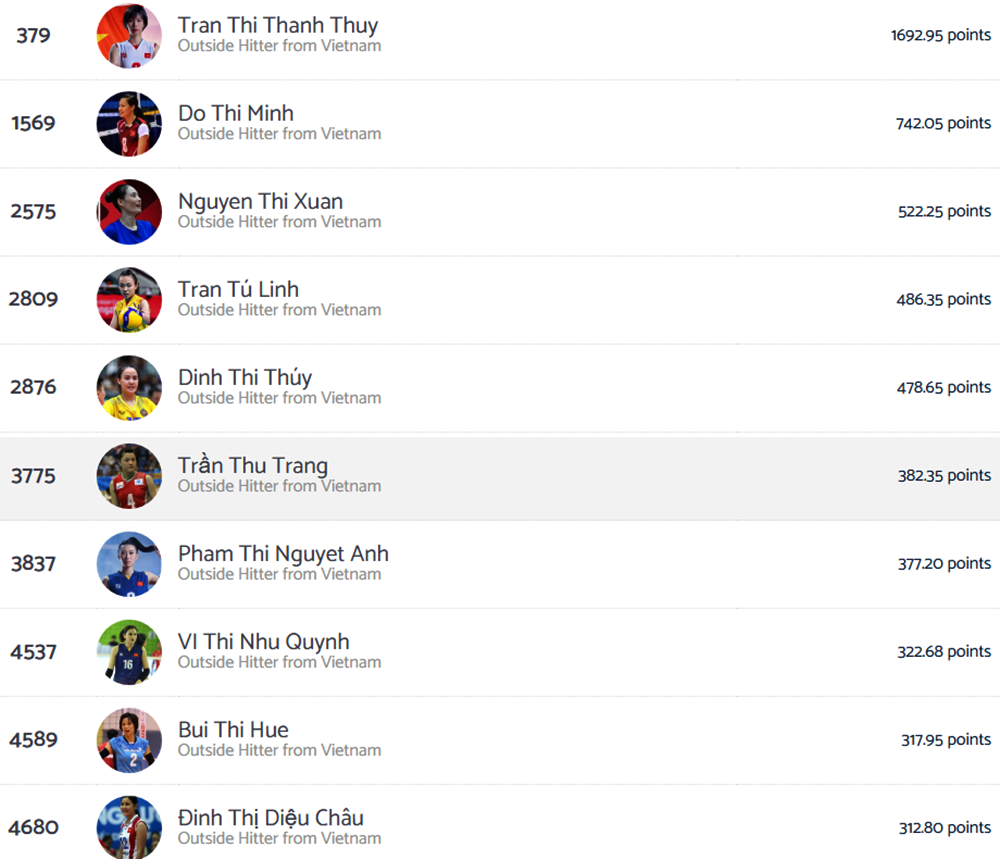The height and width of the screenshot is (859, 1000).
Task: Open the Tran Thi Thanh Thuy name link
Action: [278, 26]
